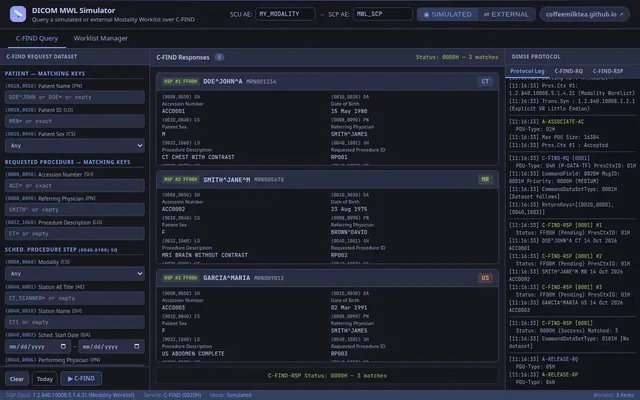Image resolution: width=640 pixels, height=400 pixels.
Task: Open the coffeemilktea.github.io link
Action: (x=584, y=14)
